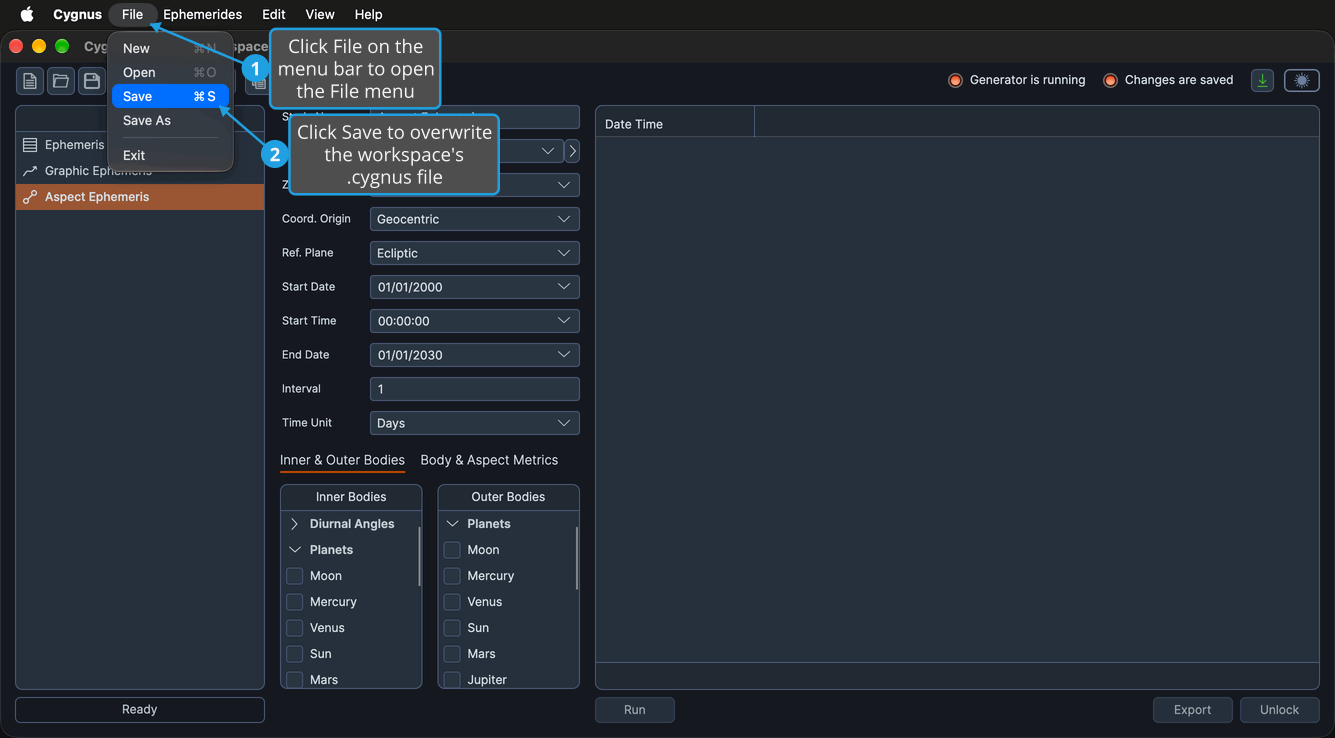Collapse Planets group in Inner Bodies
Image resolution: width=1335 pixels, height=738 pixels.
click(295, 550)
